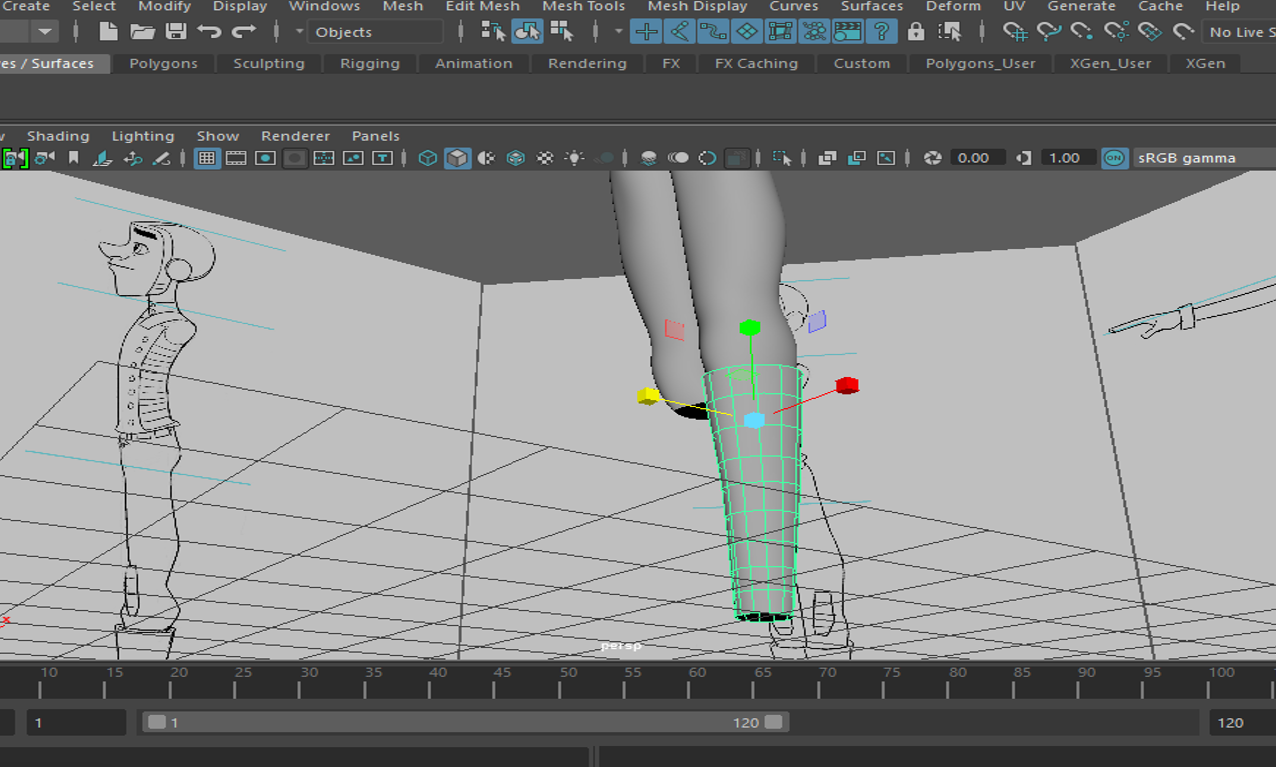
Task: Click the Save scene icon
Action: coord(176,32)
